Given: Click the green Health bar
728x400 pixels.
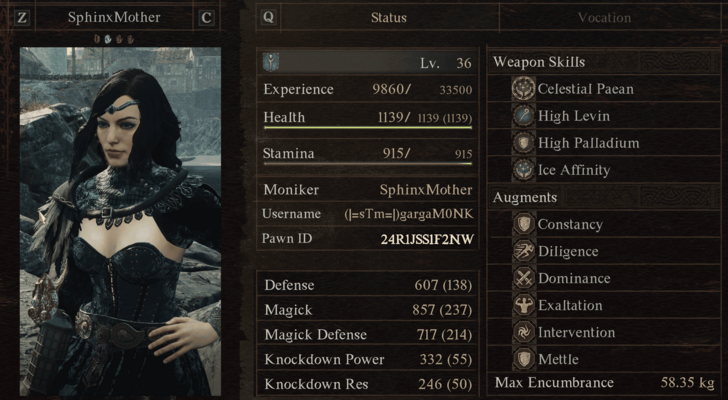Looking at the screenshot, I should (x=368, y=127).
